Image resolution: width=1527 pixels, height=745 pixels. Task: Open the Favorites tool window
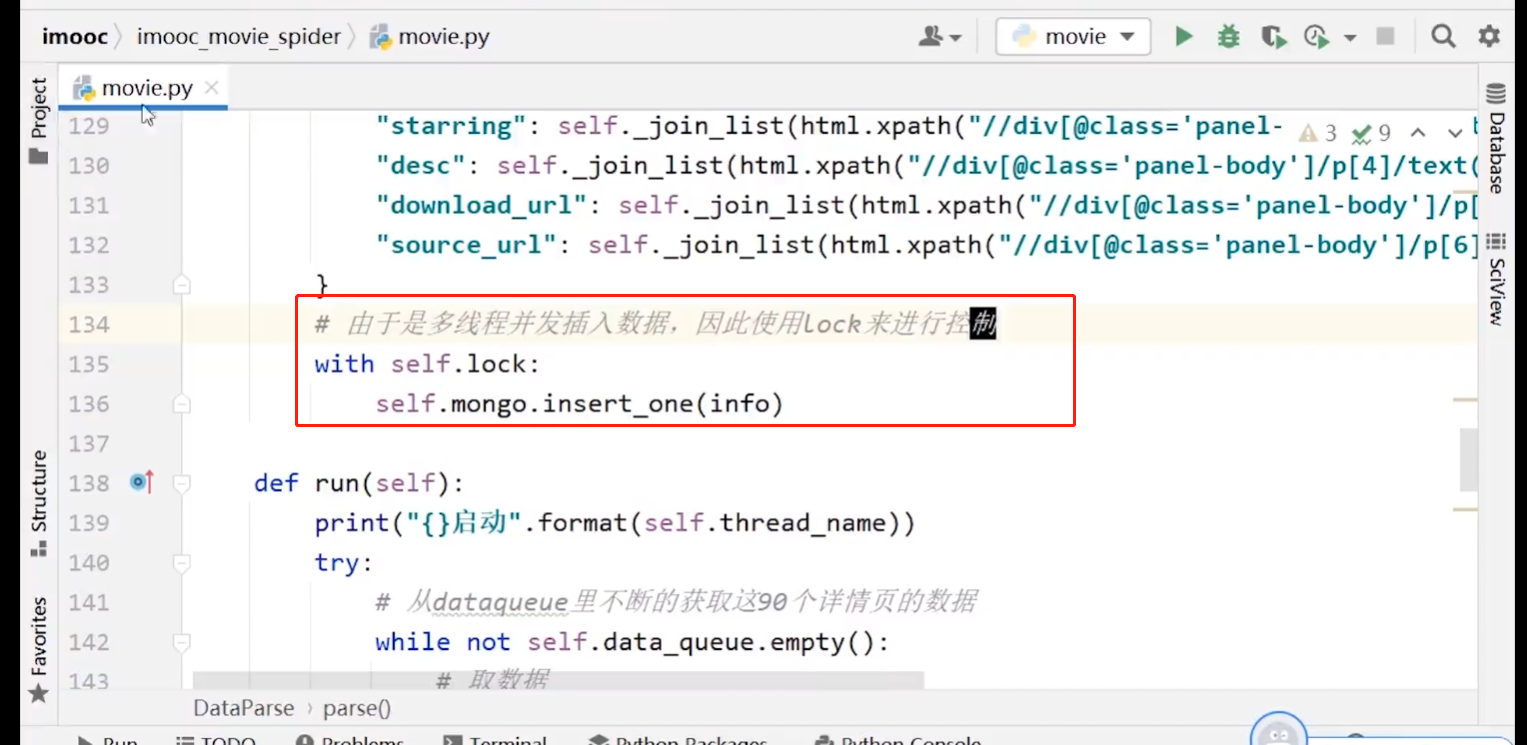point(38,649)
